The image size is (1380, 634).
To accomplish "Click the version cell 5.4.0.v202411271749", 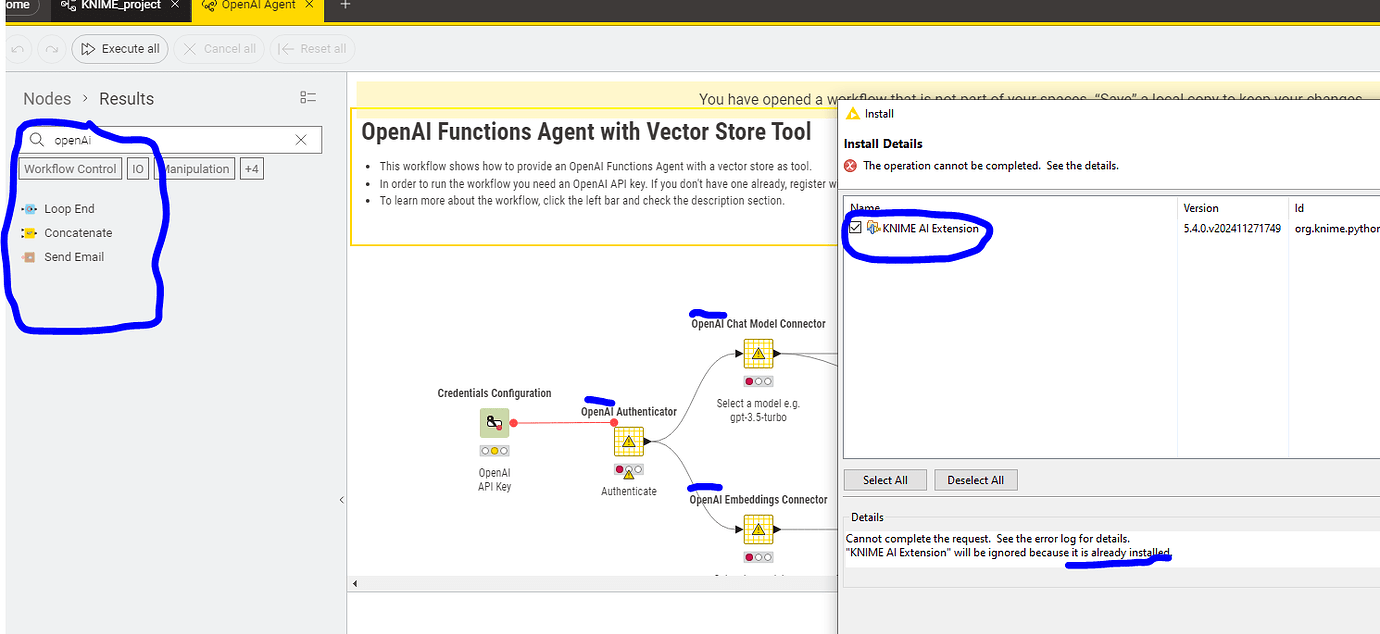I will tap(1233, 229).
